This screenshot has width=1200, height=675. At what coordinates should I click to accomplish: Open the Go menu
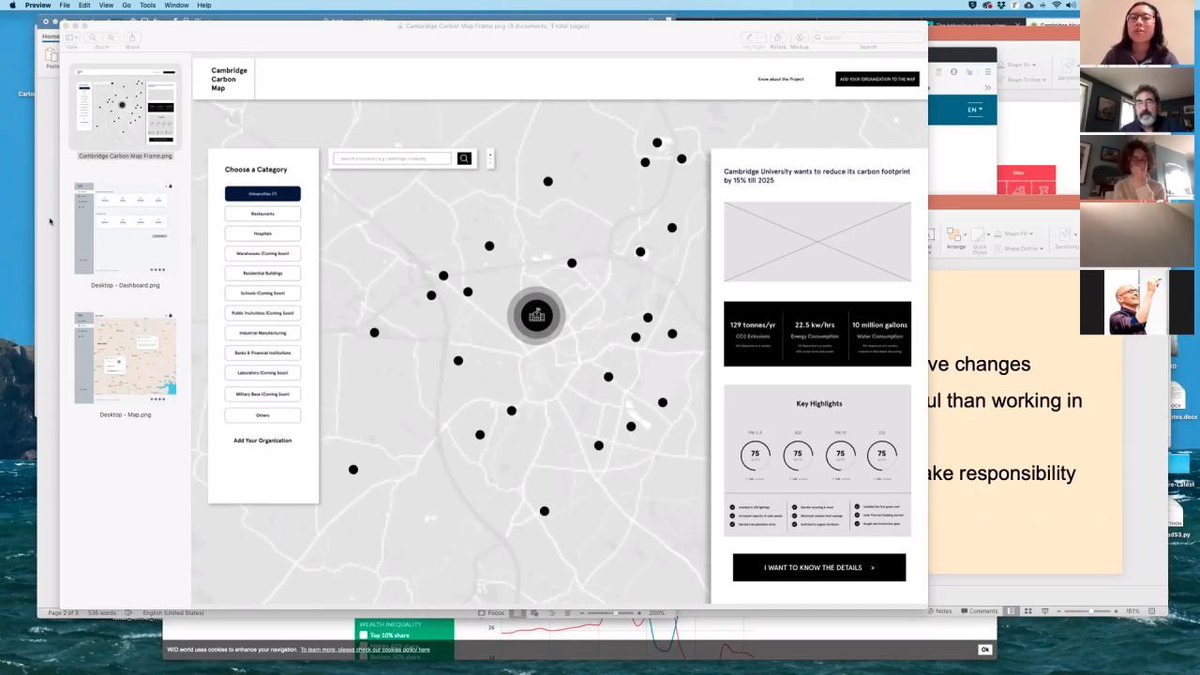[x=126, y=5]
